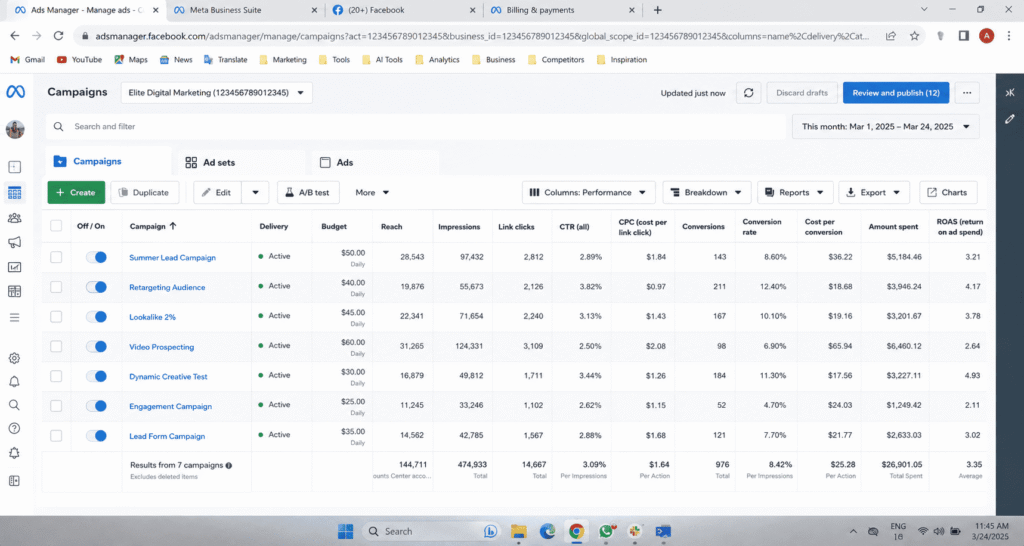Open the settings gear in left sidebar
The height and width of the screenshot is (546, 1024).
click(x=14, y=358)
